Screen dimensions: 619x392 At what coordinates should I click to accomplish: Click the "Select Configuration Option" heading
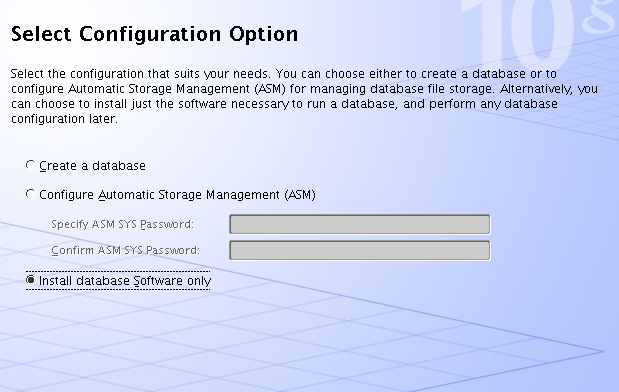point(154,34)
